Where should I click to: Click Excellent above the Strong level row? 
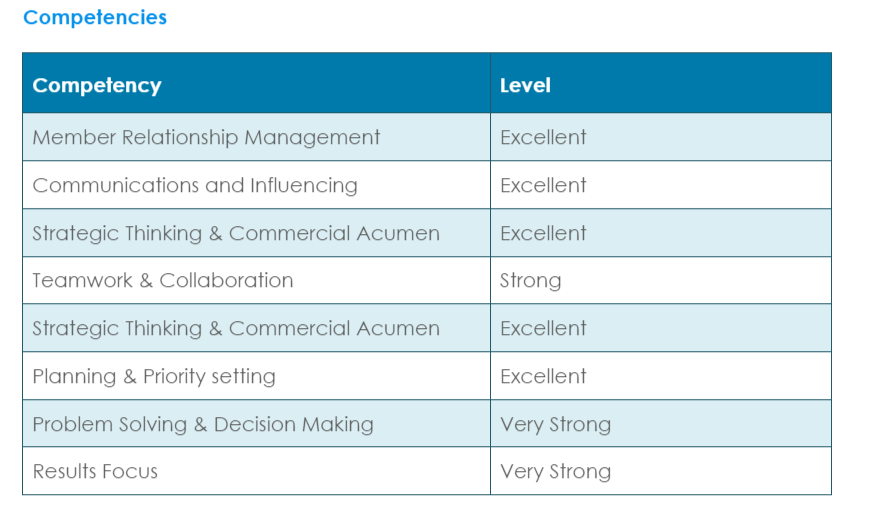click(x=543, y=233)
